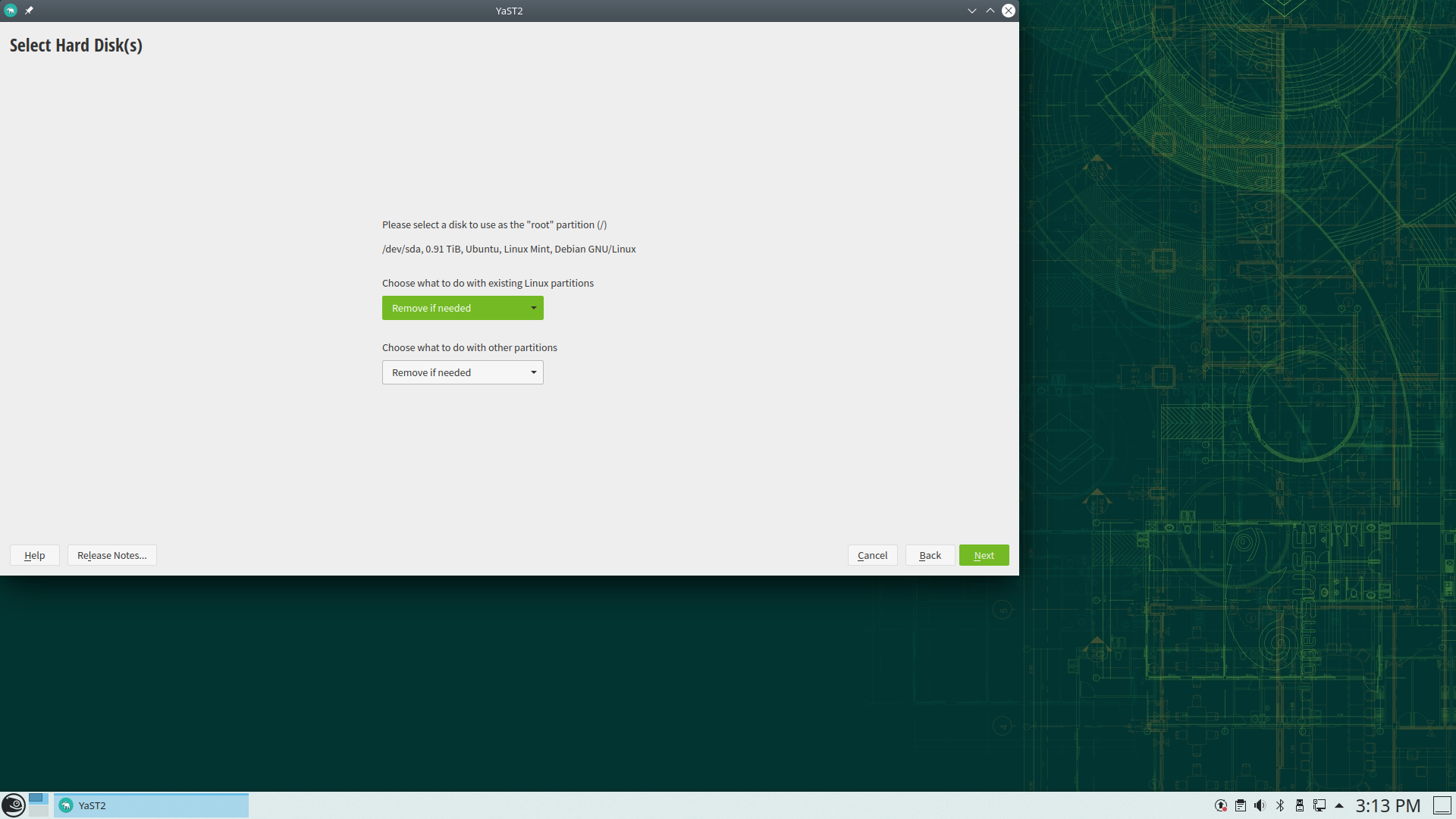This screenshot has height=819, width=1456.
Task: Open the Help dialog
Action: [35, 555]
